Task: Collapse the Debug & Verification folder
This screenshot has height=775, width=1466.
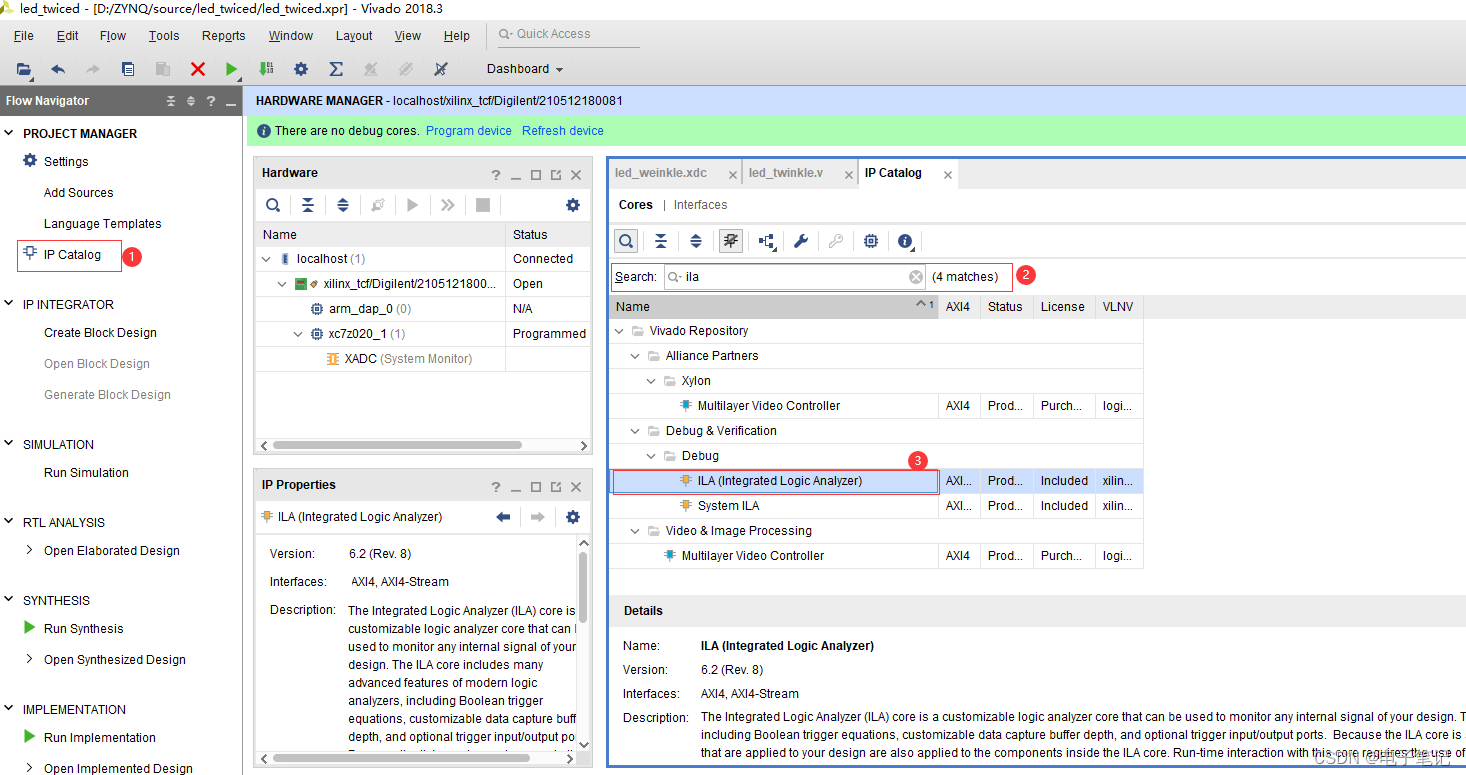Action: pyautogui.click(x=635, y=431)
